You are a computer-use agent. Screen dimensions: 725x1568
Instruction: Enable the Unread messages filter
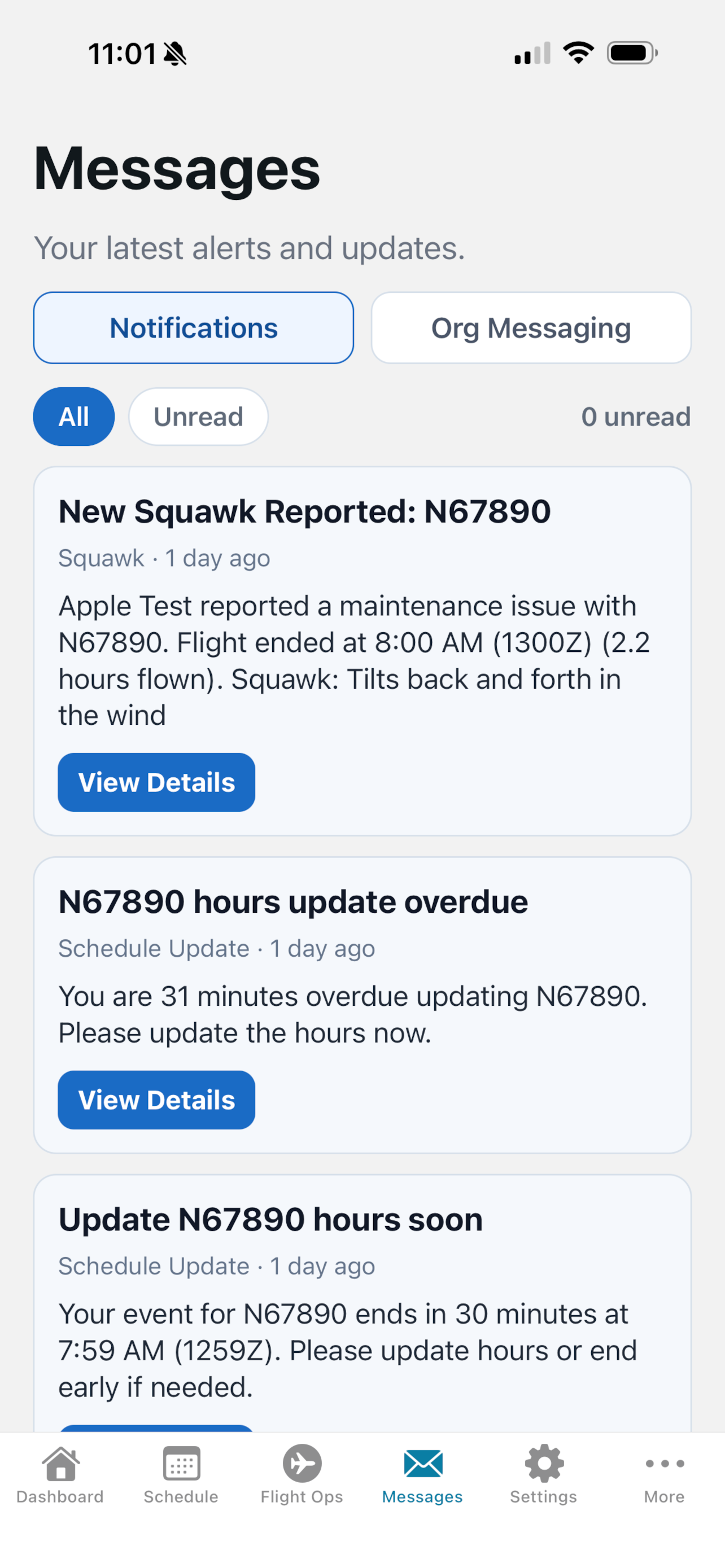point(198,417)
